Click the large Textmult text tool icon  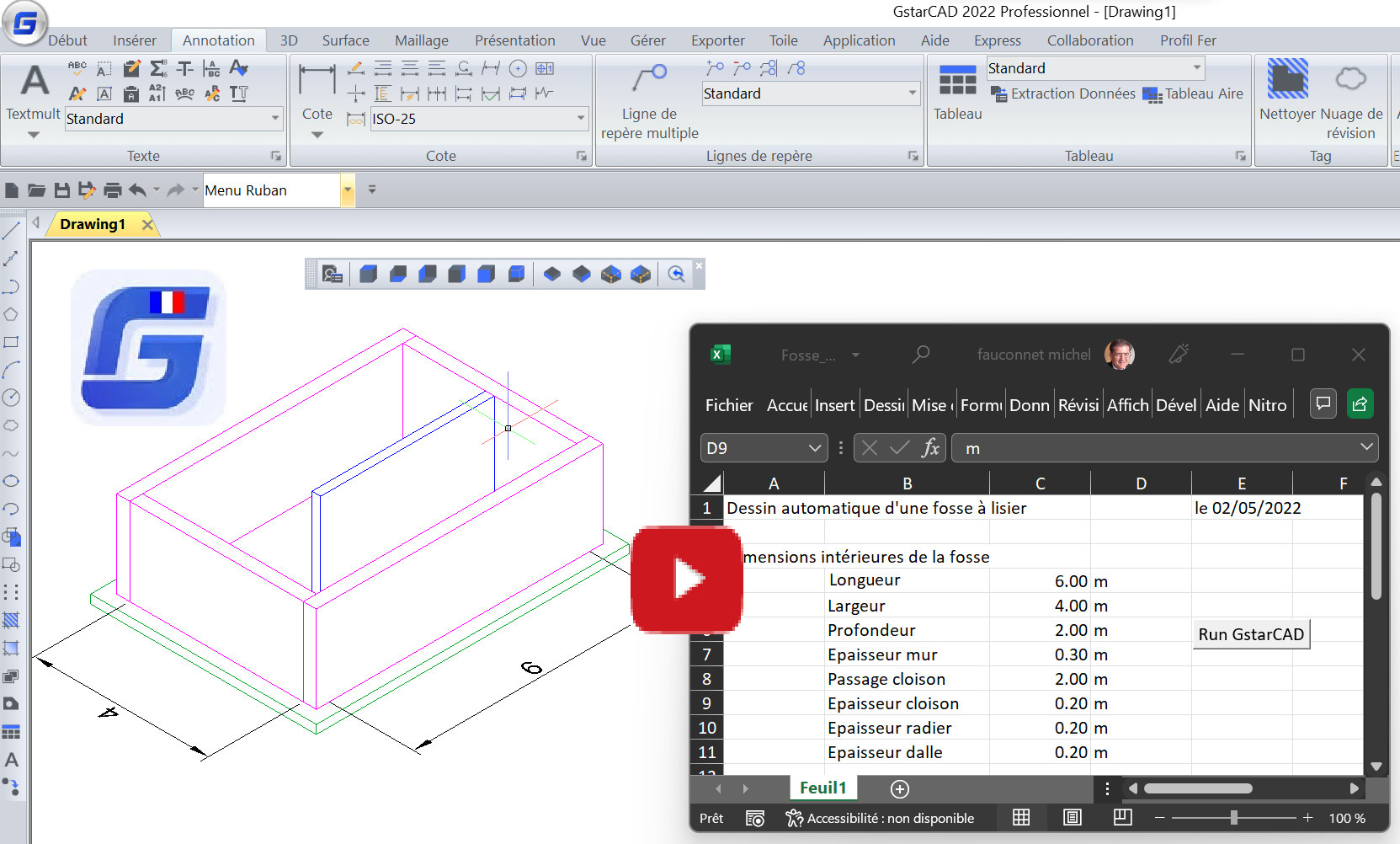coord(34,81)
